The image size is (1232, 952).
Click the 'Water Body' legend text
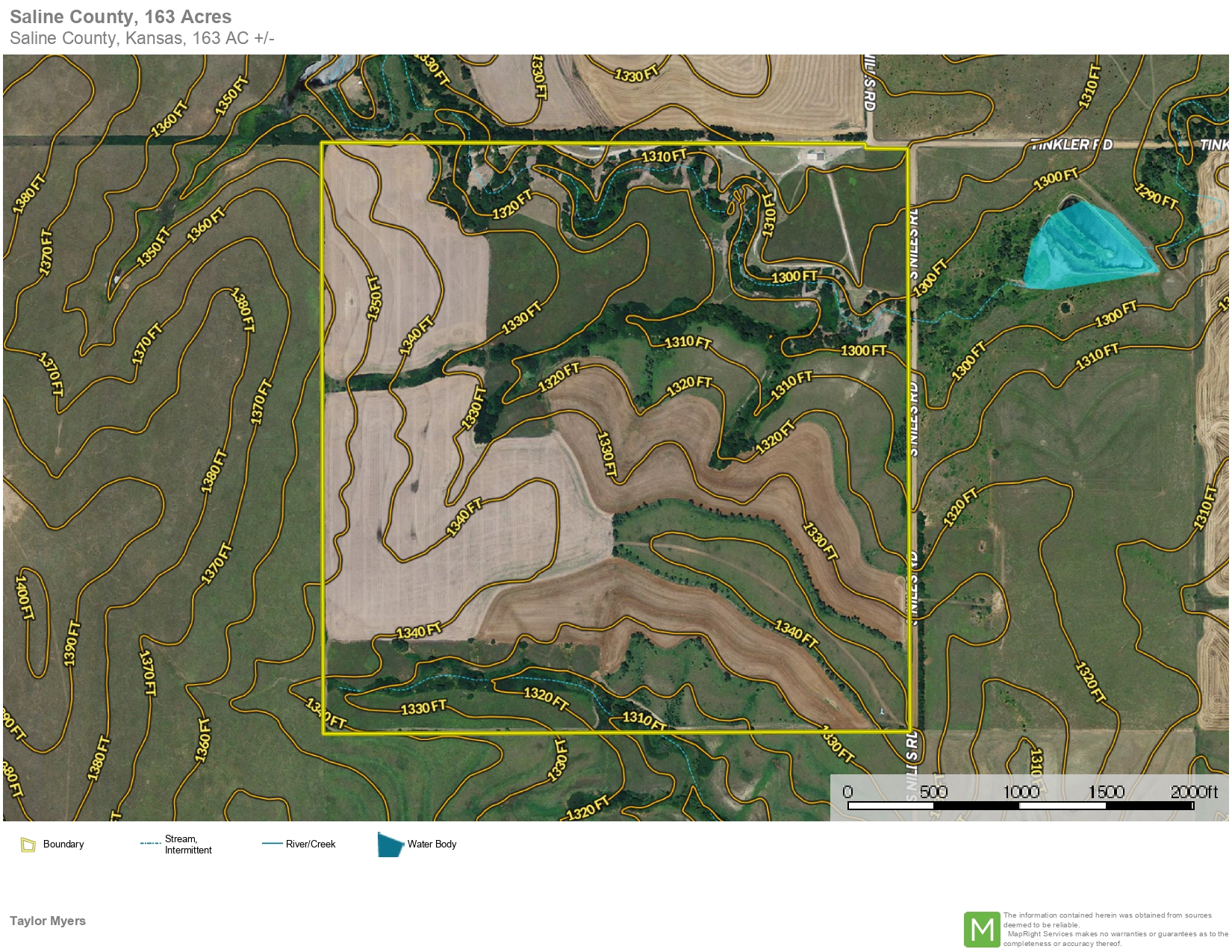coord(432,844)
